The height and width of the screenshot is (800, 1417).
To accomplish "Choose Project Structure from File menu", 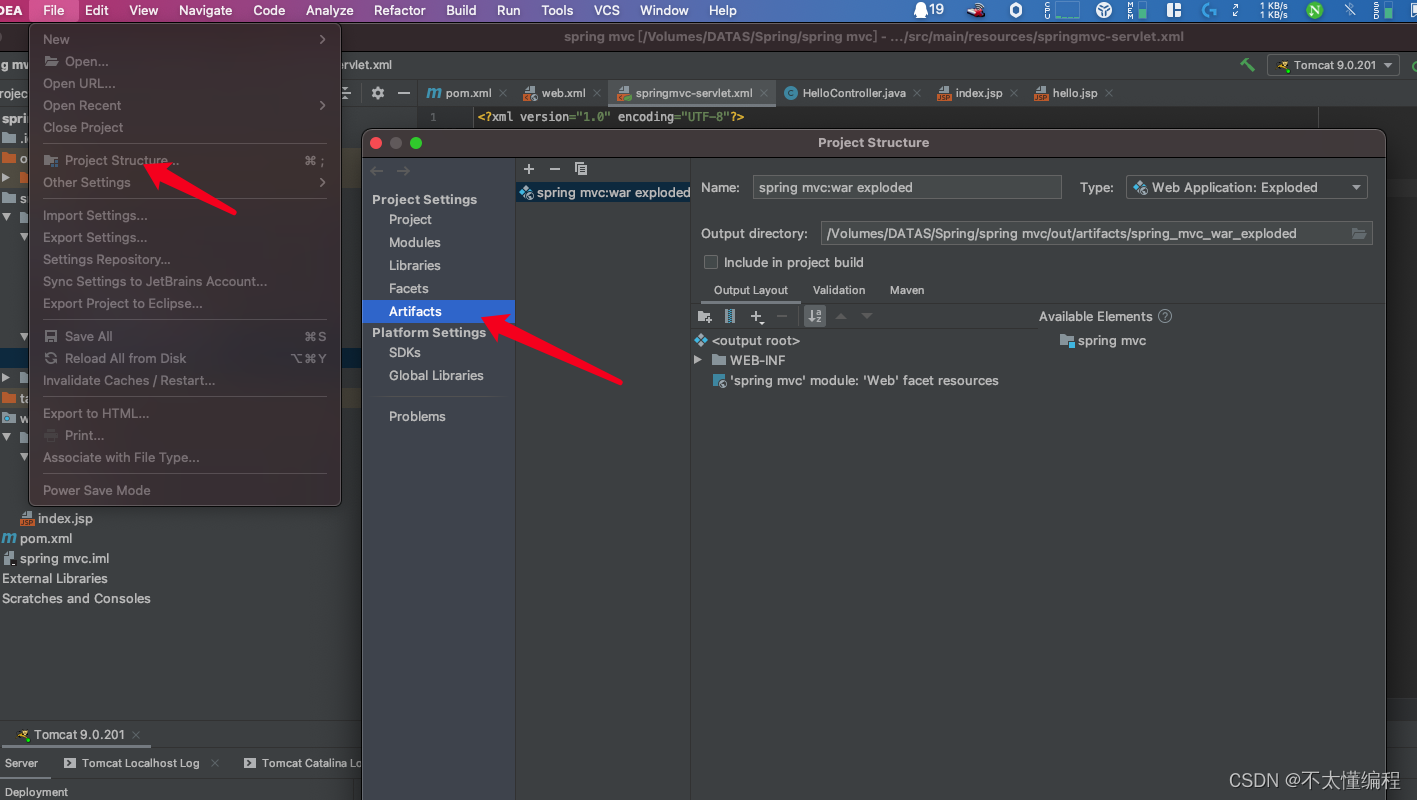I will pyautogui.click(x=185, y=160).
